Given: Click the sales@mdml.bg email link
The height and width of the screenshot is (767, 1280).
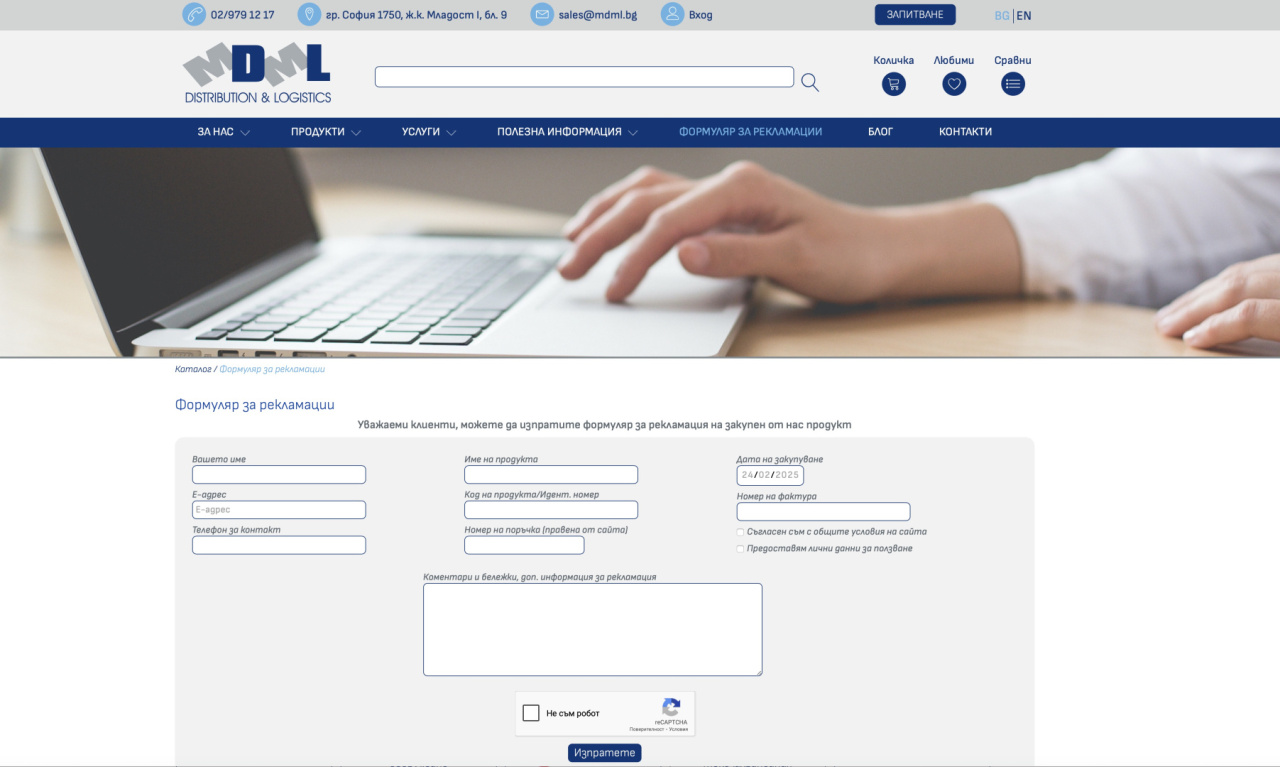Looking at the screenshot, I should coord(597,15).
